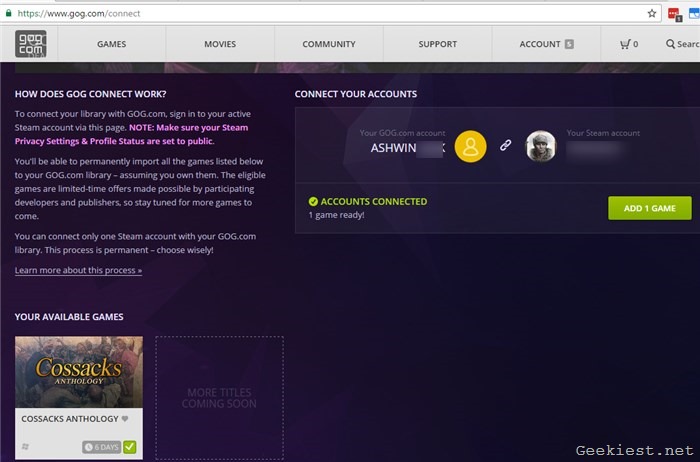The height and width of the screenshot is (462, 700).
Task: Expand the Community menu
Action: pyautogui.click(x=328, y=44)
